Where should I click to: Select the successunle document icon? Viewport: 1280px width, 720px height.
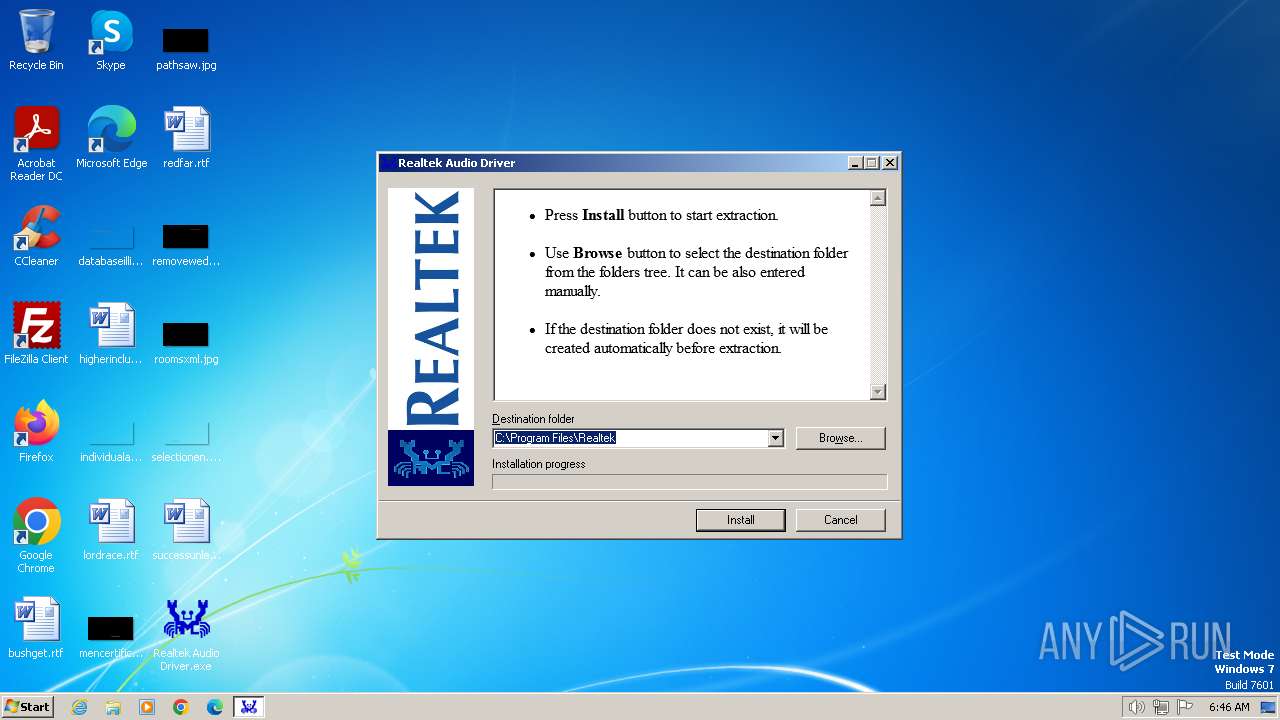point(186,530)
